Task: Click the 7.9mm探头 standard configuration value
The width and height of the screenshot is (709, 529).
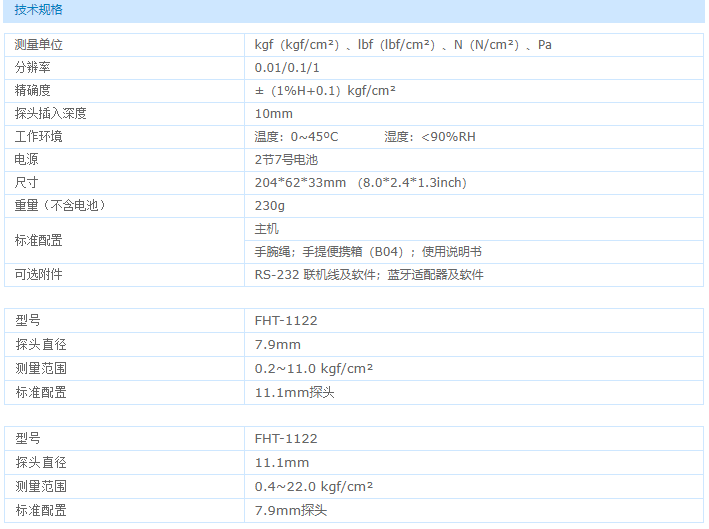Action: pos(290,511)
